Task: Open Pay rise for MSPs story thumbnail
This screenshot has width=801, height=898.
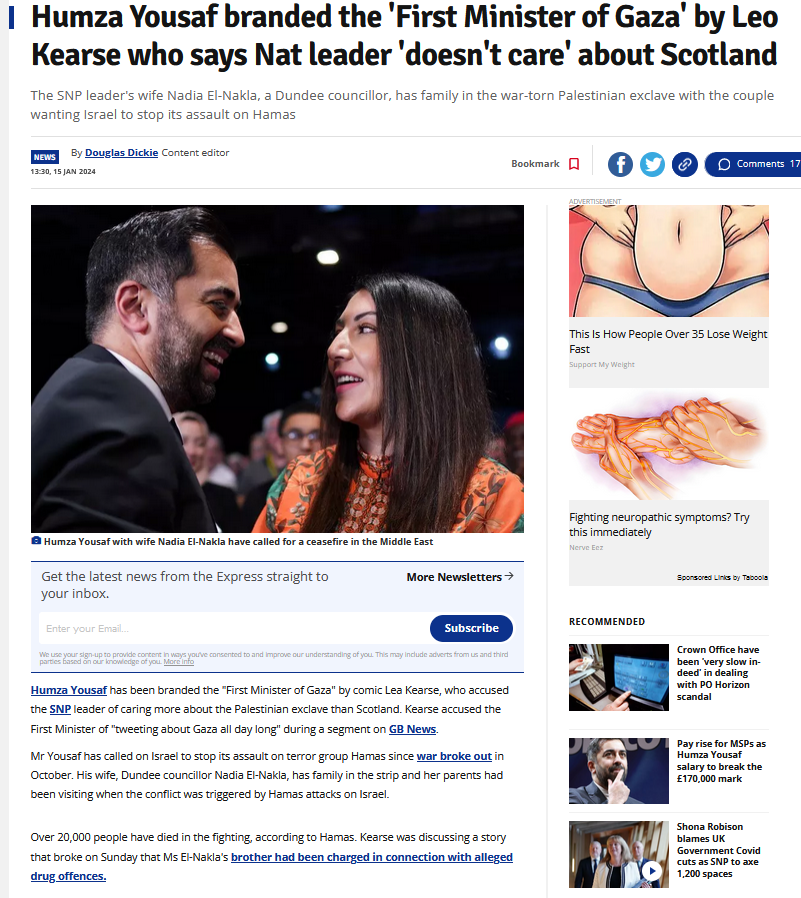Action: (x=618, y=770)
